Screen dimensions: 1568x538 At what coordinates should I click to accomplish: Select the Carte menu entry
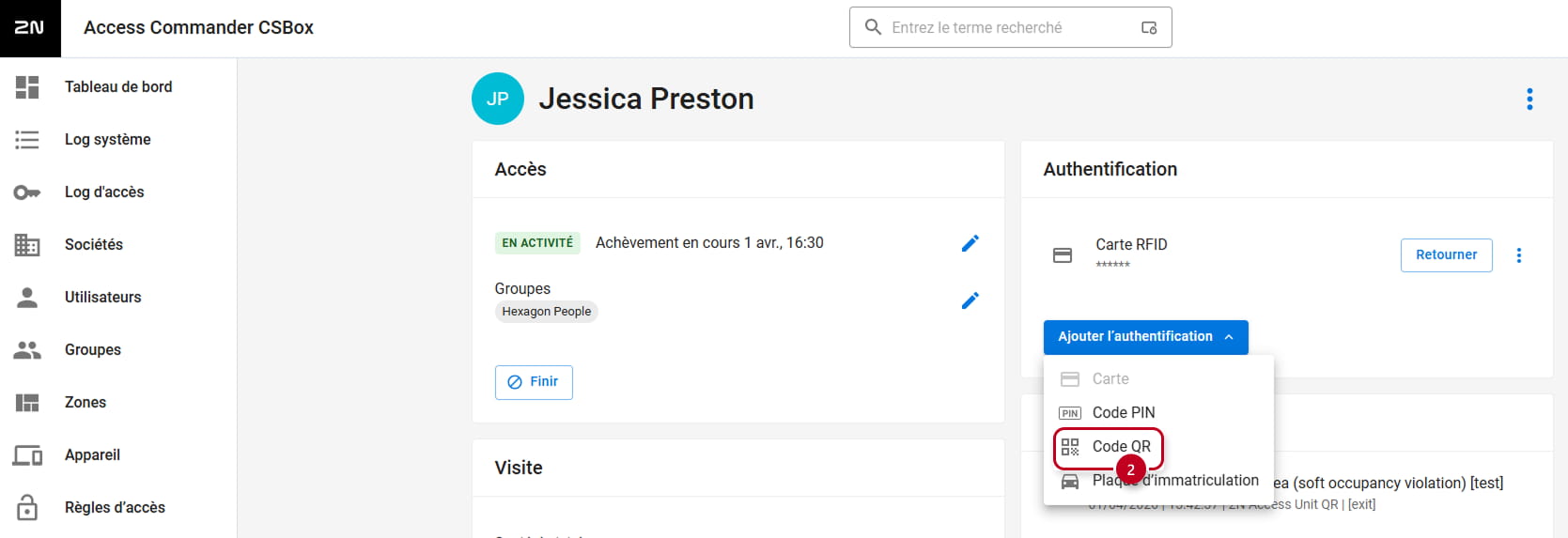tap(1158, 379)
